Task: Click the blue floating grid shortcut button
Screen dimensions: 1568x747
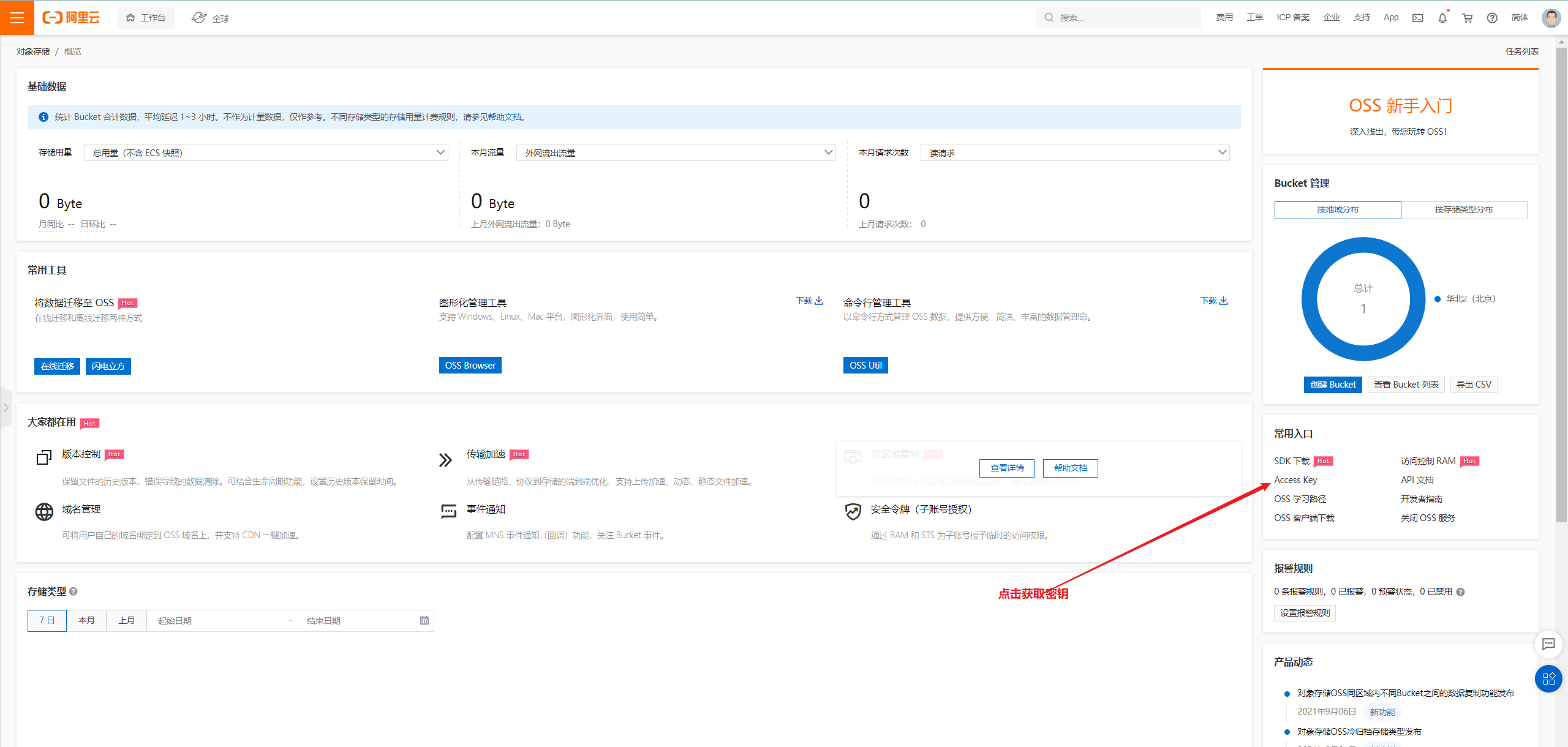Action: click(x=1548, y=678)
